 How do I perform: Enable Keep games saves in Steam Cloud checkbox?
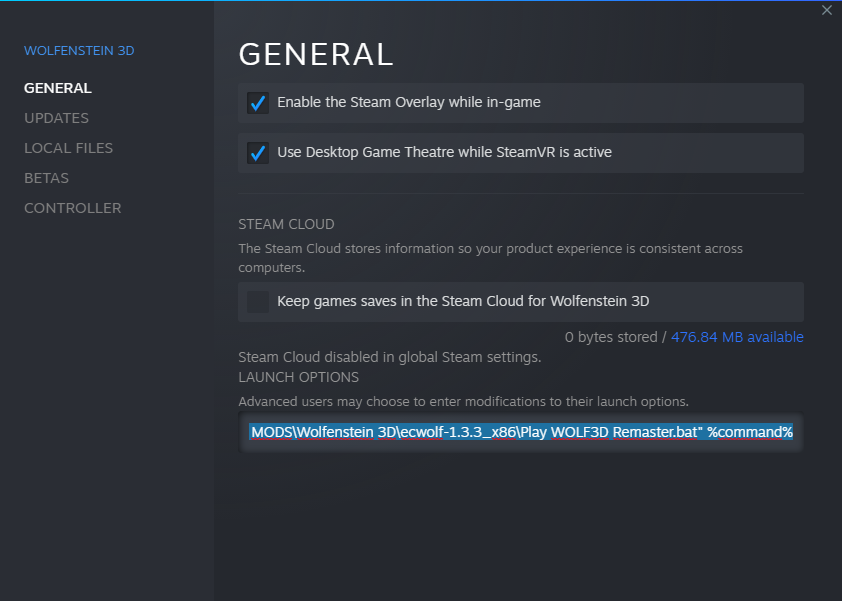(x=258, y=302)
